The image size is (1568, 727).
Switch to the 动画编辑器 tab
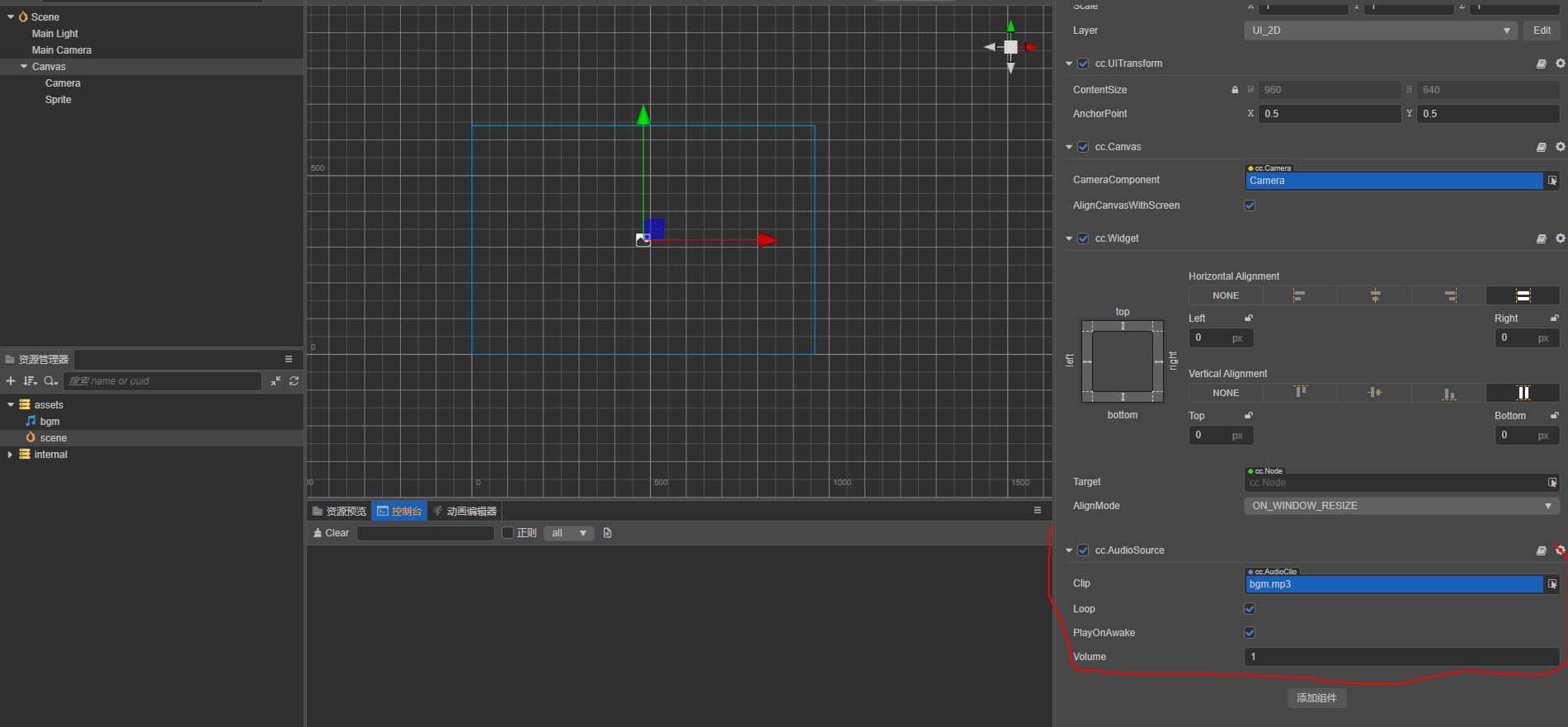pos(464,511)
